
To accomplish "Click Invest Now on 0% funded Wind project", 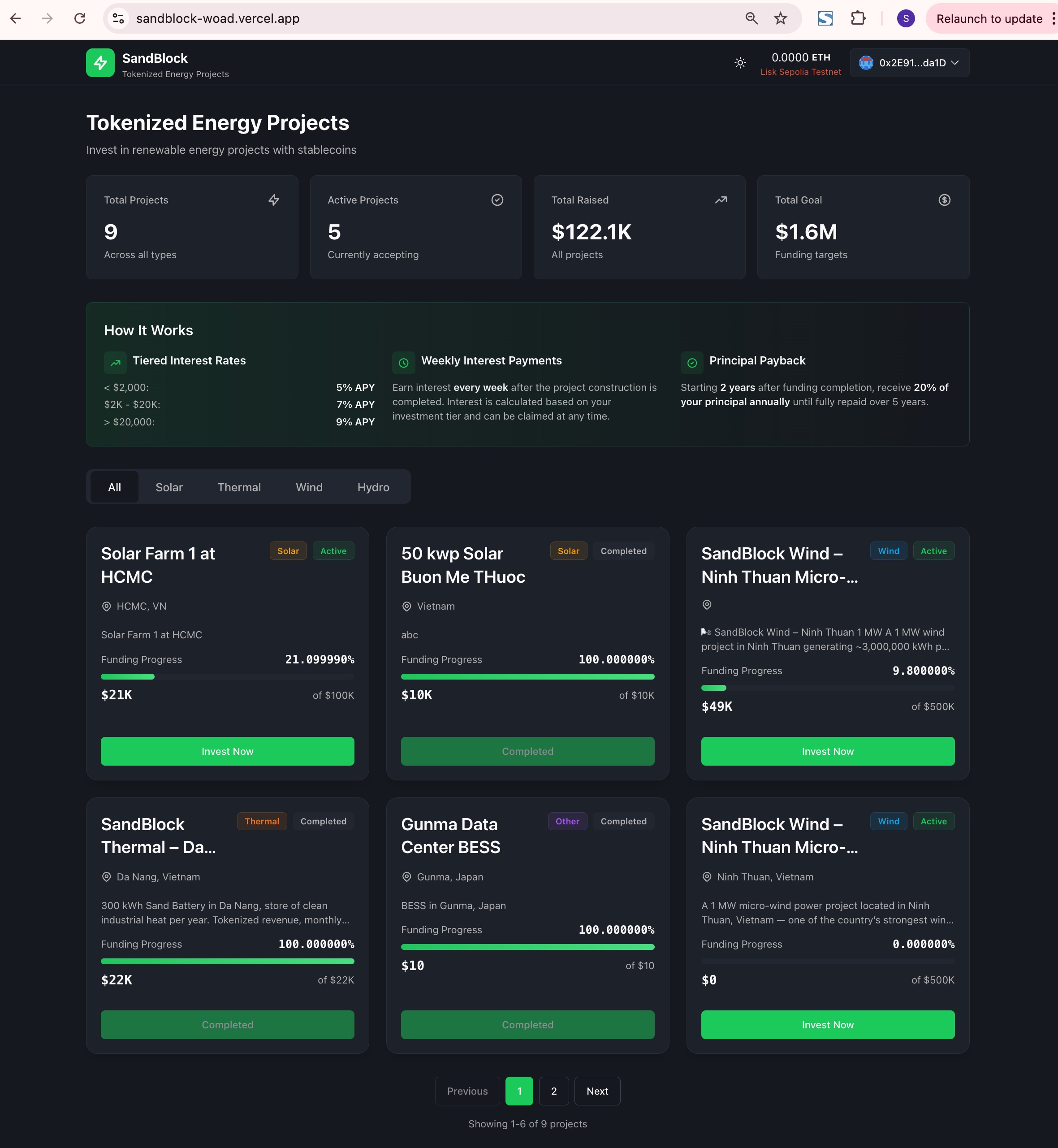I will (x=827, y=1025).
